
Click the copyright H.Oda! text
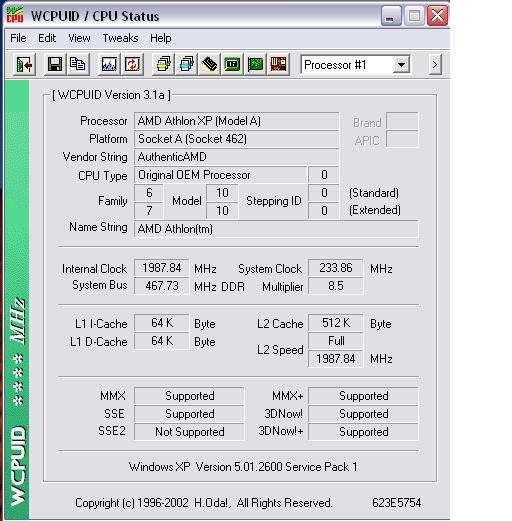click(x=204, y=503)
